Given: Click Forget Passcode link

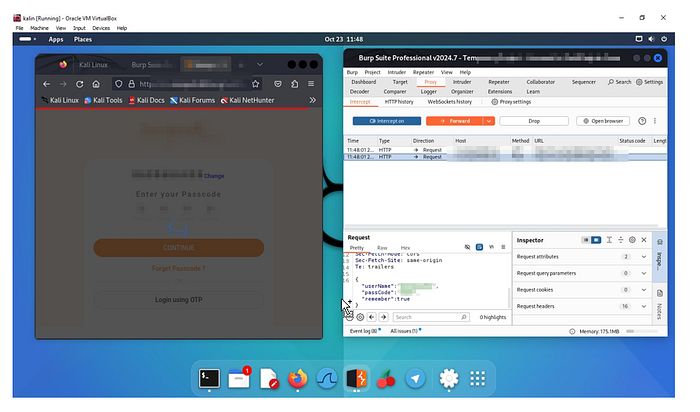Looking at the screenshot, I should 179,268.
